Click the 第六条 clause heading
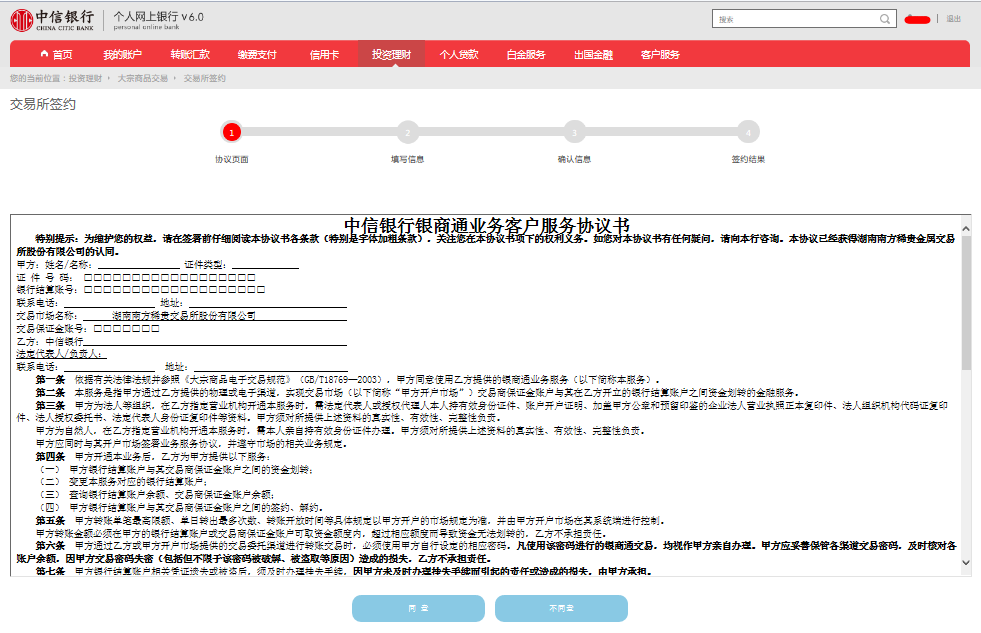 [50, 545]
